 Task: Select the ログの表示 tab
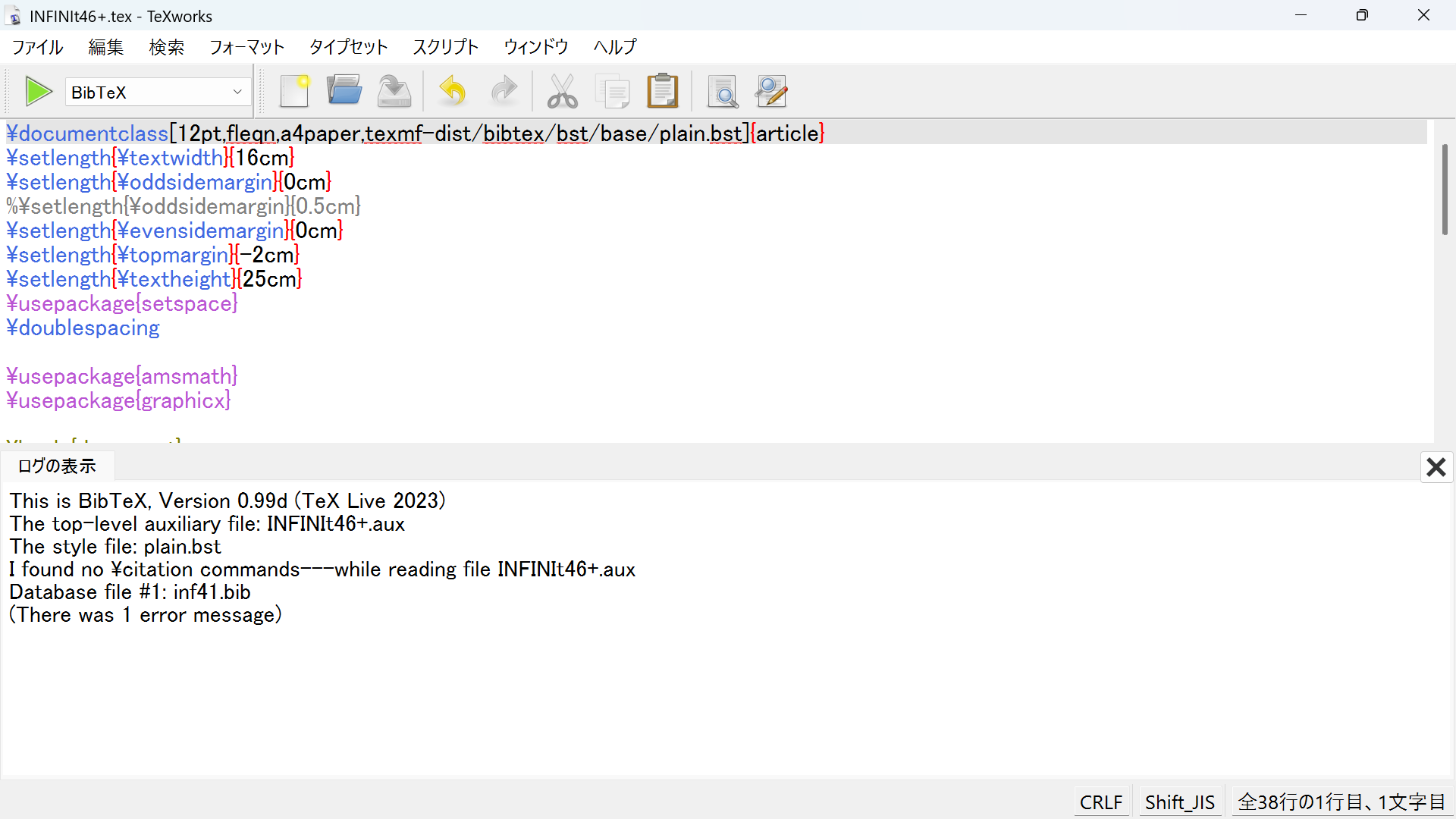pyautogui.click(x=58, y=466)
